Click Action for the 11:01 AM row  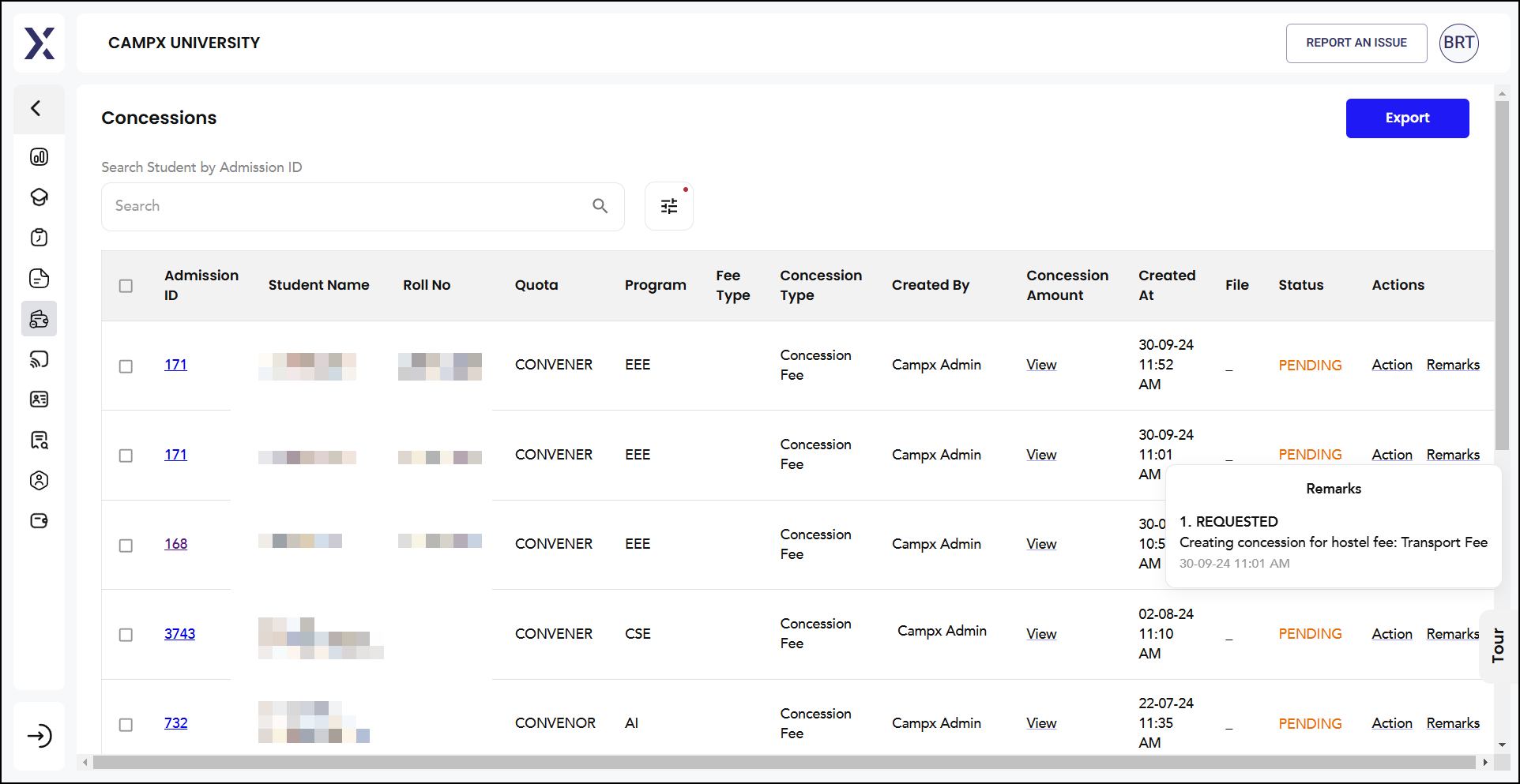pyautogui.click(x=1391, y=455)
